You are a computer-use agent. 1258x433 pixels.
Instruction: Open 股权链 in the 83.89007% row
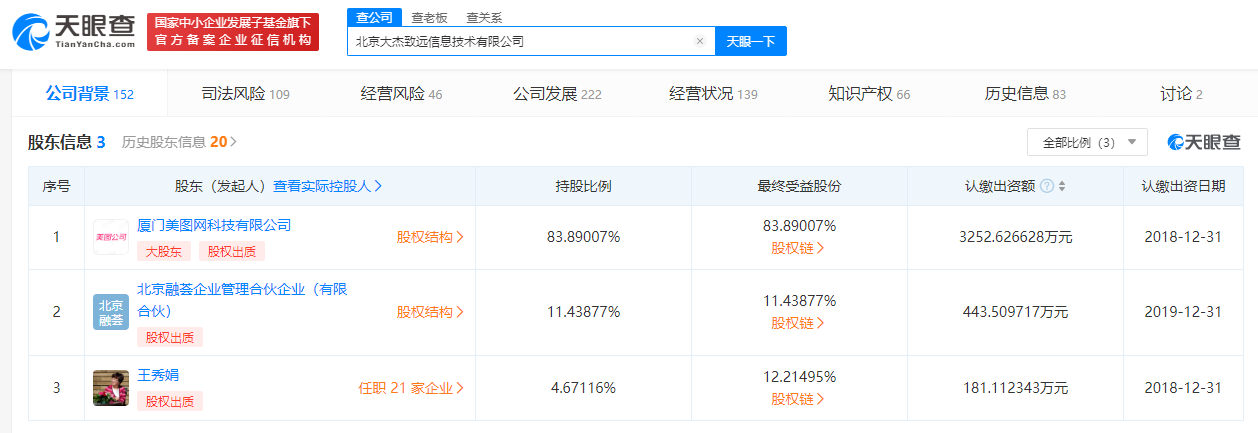pos(798,248)
